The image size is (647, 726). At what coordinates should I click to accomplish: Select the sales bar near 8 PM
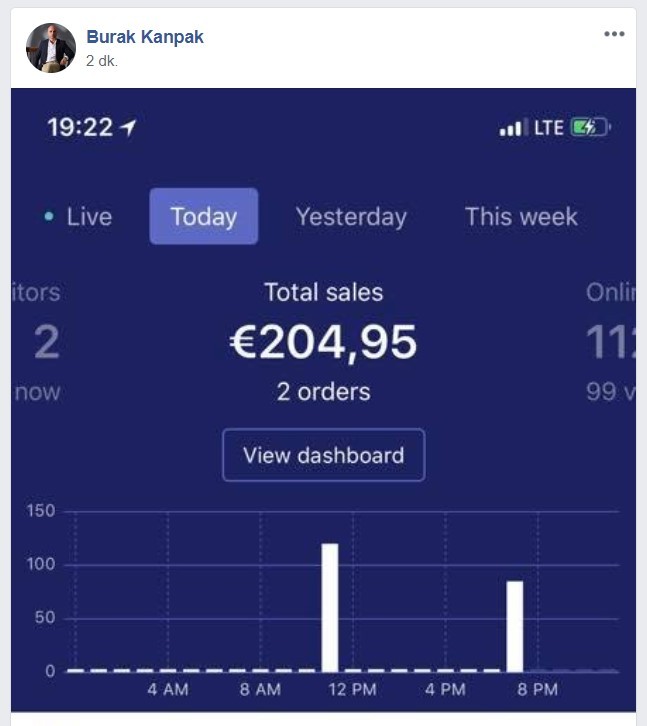click(x=515, y=626)
